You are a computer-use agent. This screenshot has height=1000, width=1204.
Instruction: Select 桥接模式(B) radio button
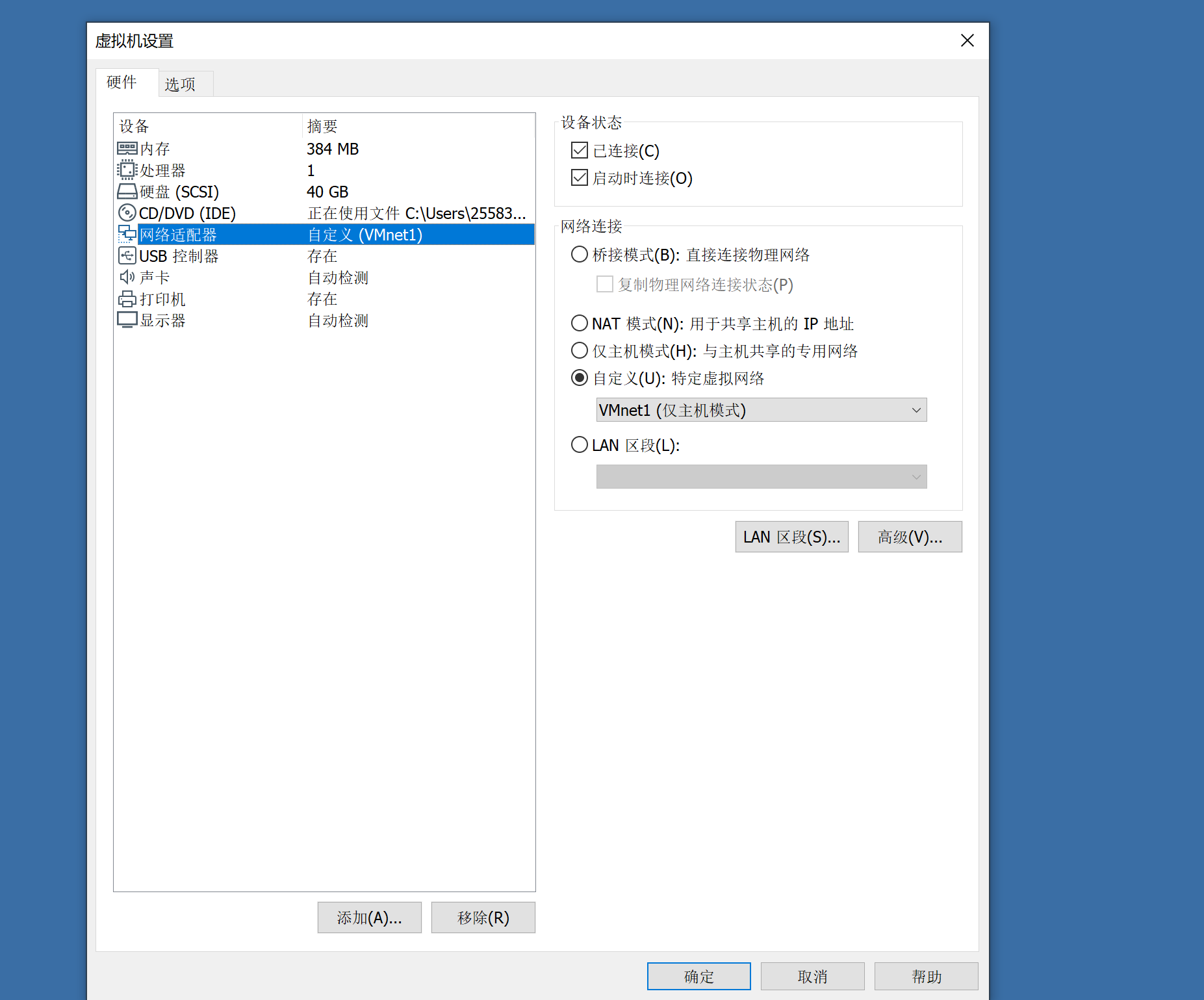579,254
